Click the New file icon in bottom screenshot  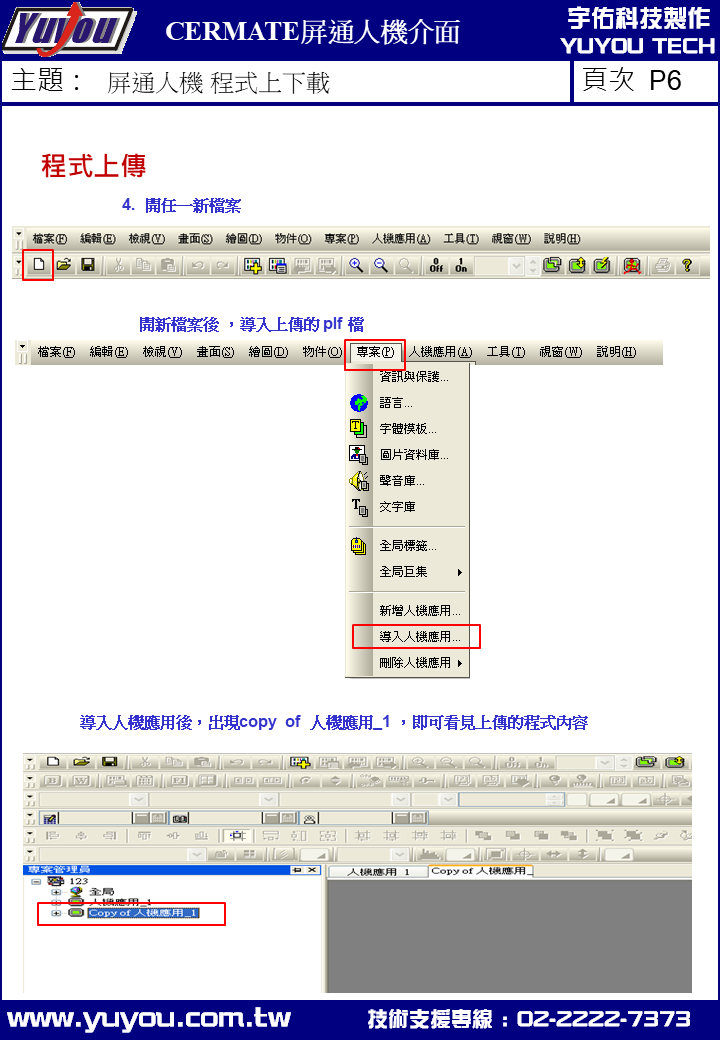[53, 761]
